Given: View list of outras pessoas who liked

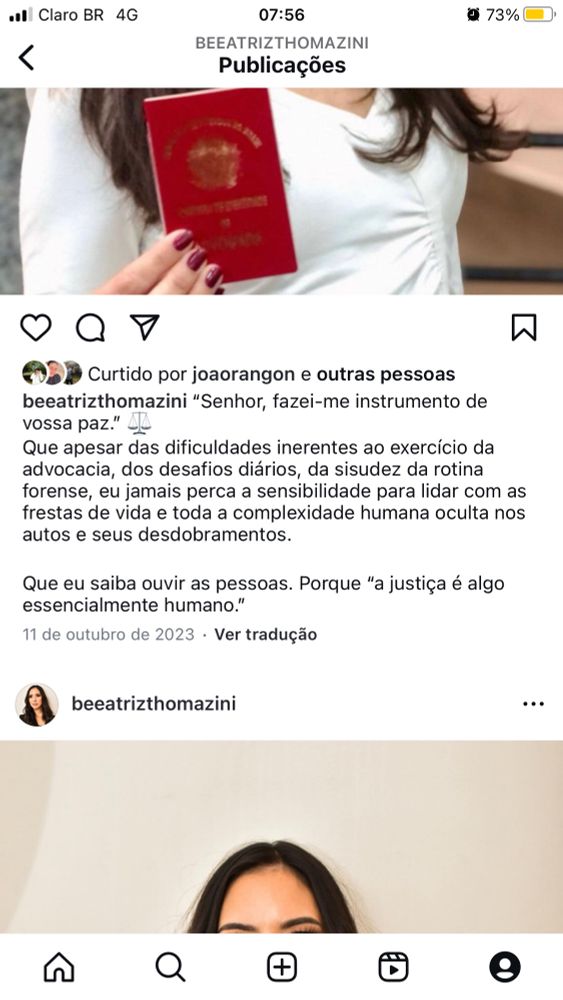Looking at the screenshot, I should click(386, 374).
